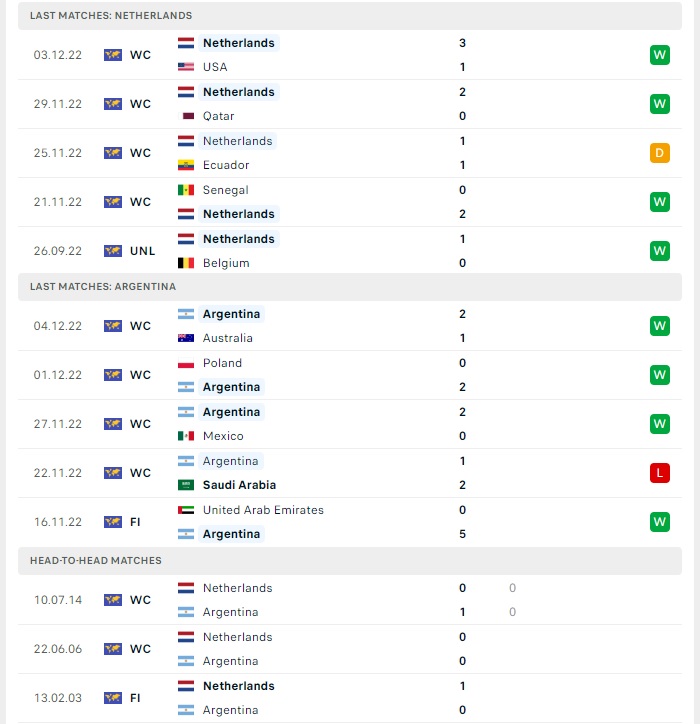This screenshot has height=724, width=700.
Task: Click the Qatar flag icon
Action: coord(186,116)
